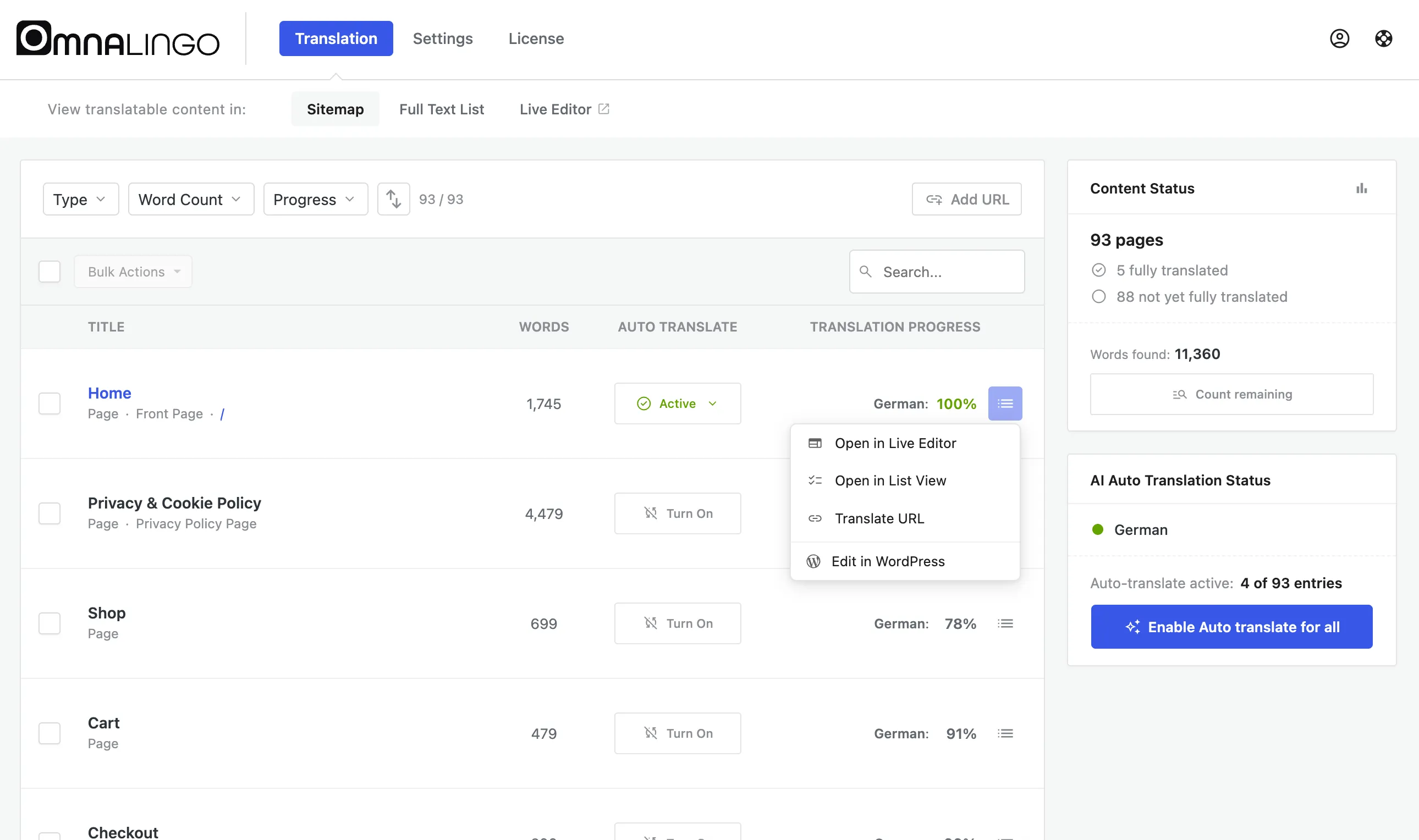The height and width of the screenshot is (840, 1419).
Task: Click the Privacy & Cookie Policy title
Action: (174, 502)
